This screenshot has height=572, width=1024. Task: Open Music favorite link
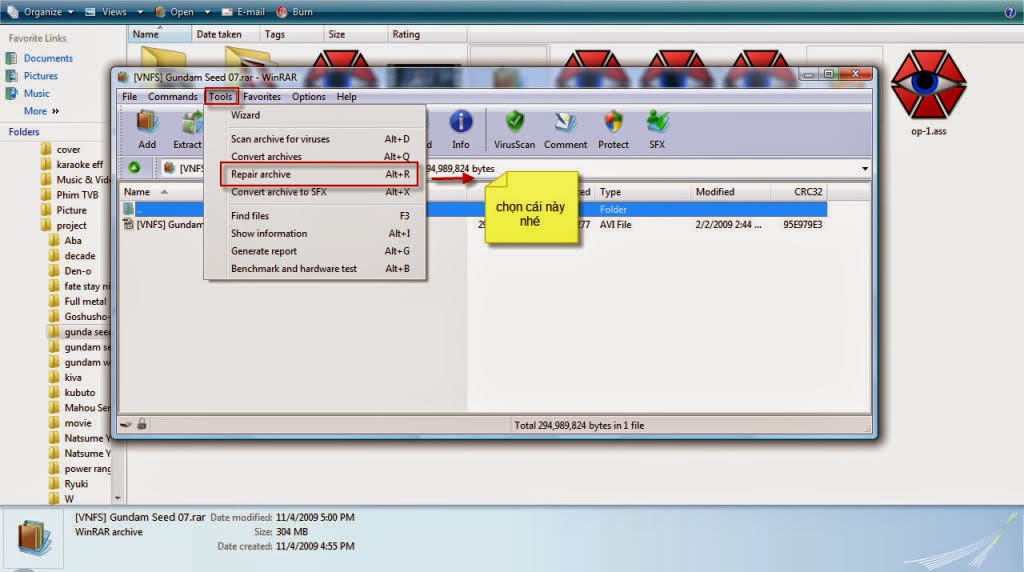[x=37, y=93]
